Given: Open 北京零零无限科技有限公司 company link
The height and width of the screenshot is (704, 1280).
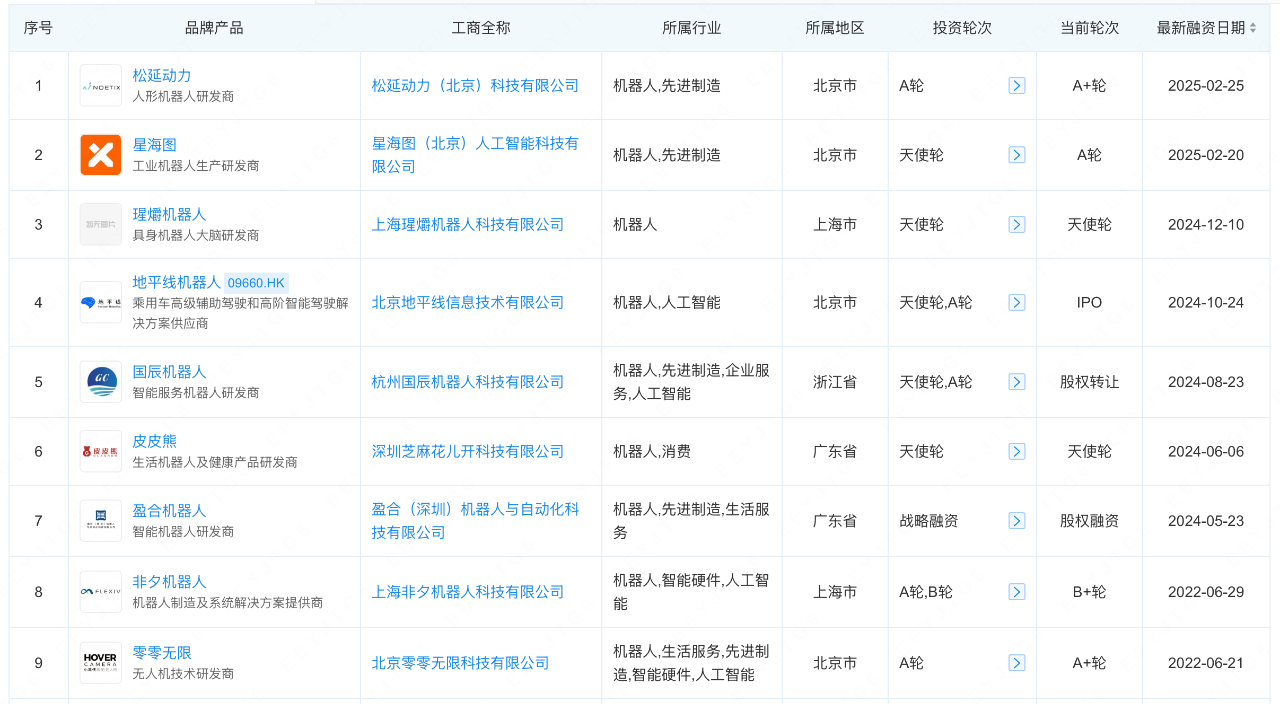Looking at the screenshot, I should coord(461,662).
